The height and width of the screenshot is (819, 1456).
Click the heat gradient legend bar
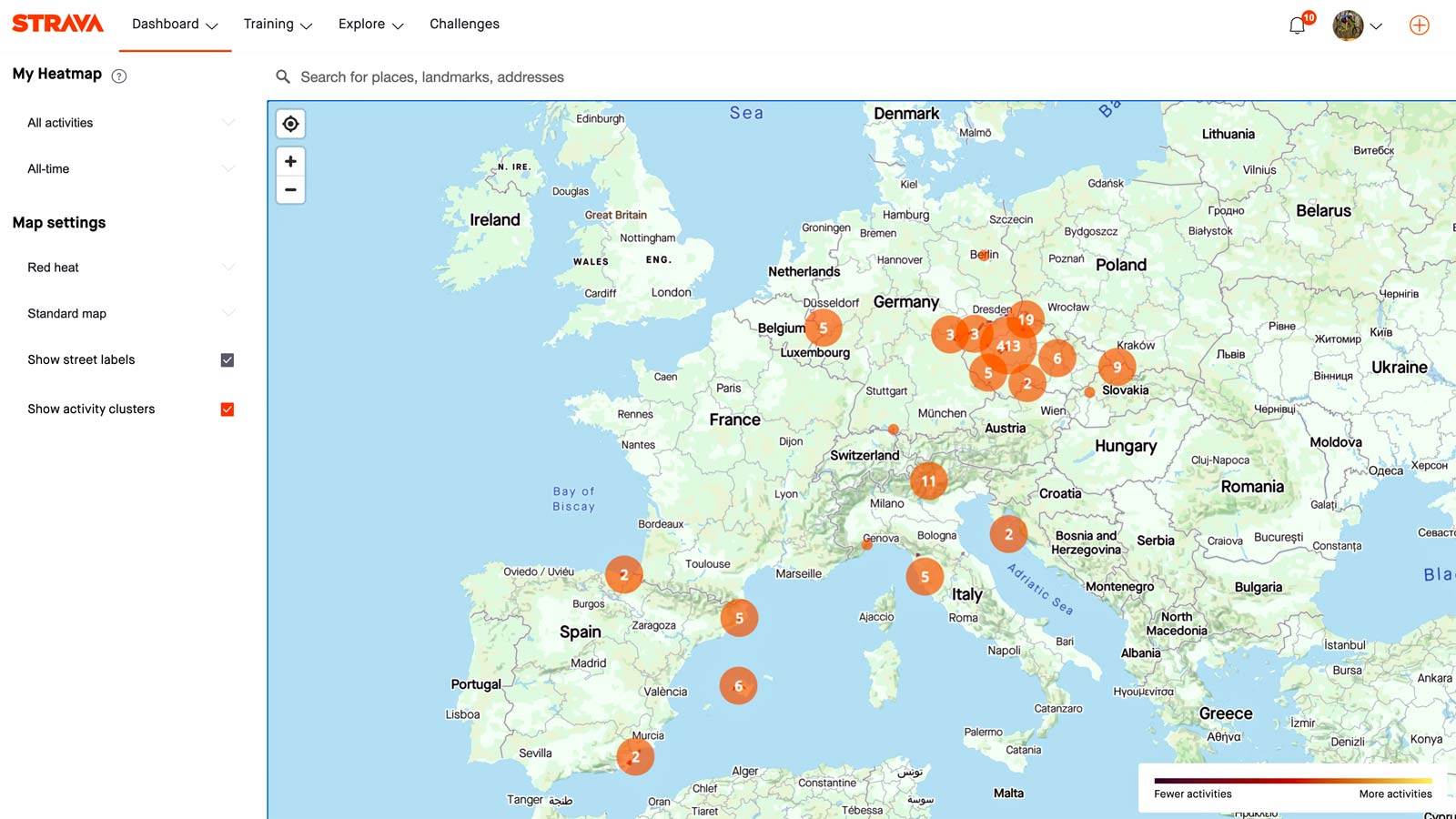[x=1292, y=781]
